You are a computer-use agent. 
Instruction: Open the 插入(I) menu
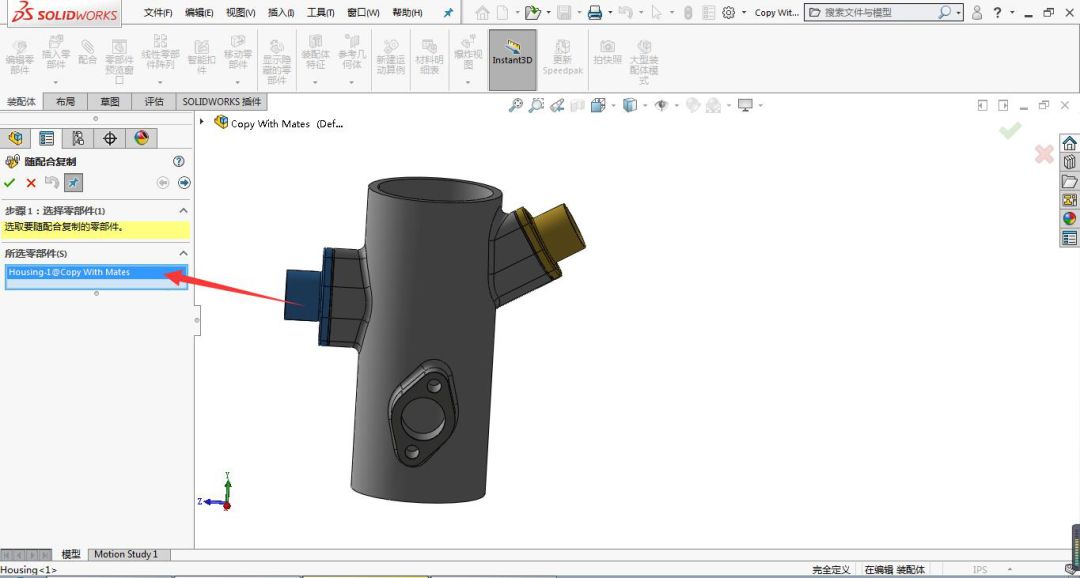click(281, 12)
